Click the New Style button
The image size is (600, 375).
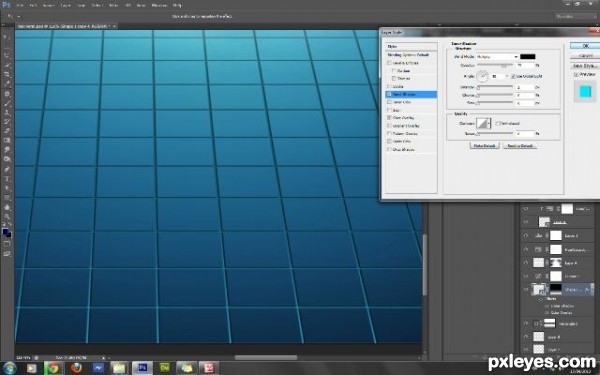pos(585,66)
